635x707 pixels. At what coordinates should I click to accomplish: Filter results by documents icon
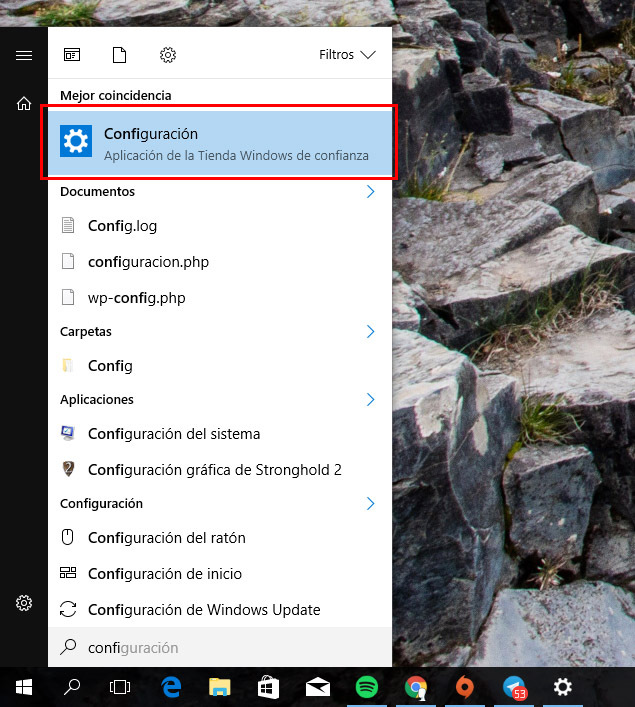pyautogui.click(x=120, y=55)
